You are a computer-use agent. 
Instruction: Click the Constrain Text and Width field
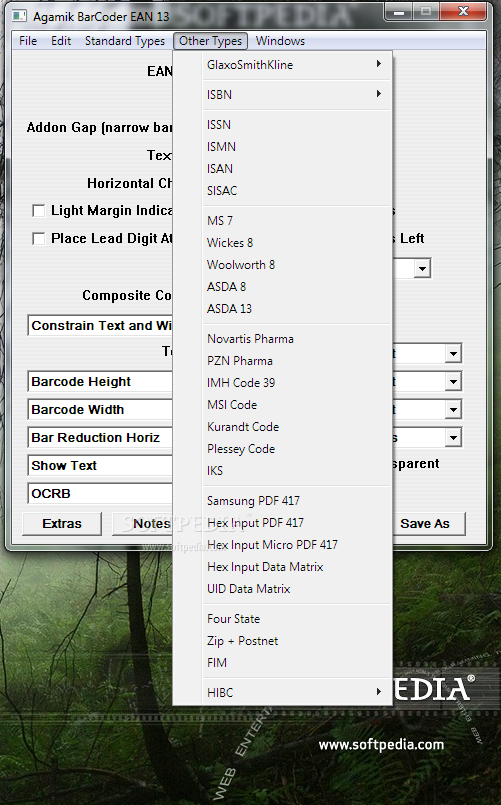tap(100, 326)
